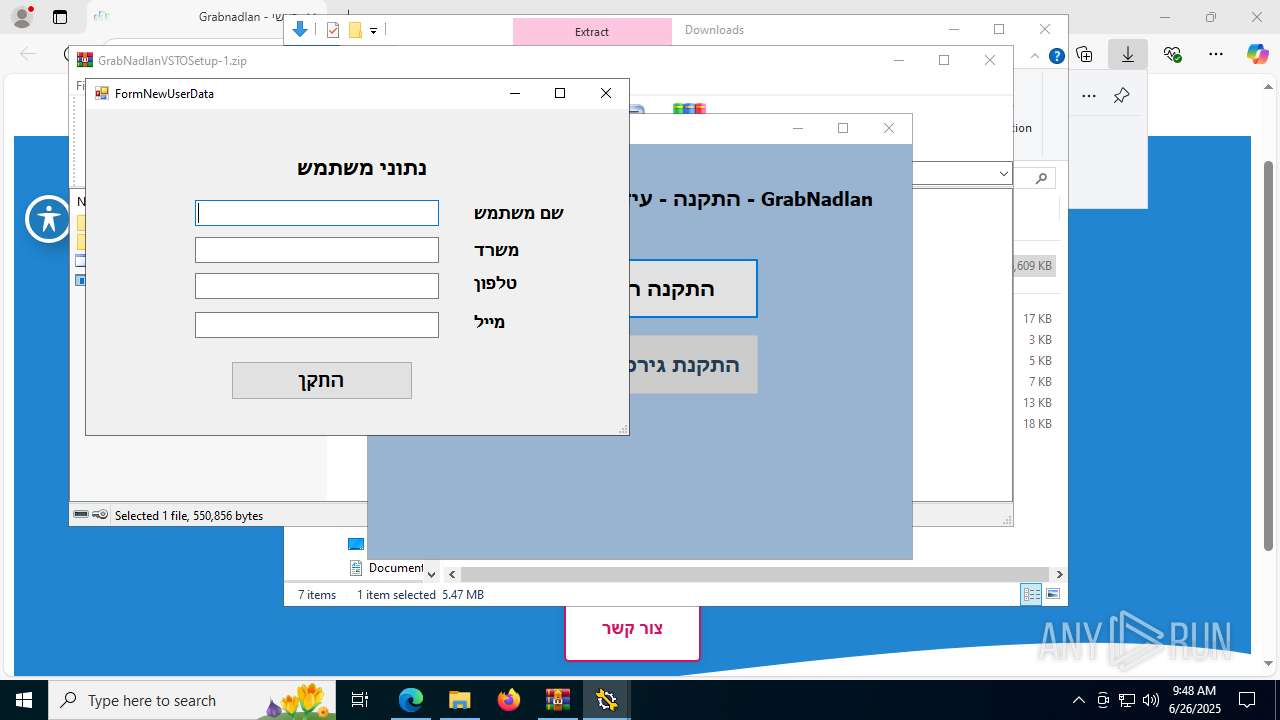
Task: Open Edge browser essentials heart icon
Action: coord(1172,54)
